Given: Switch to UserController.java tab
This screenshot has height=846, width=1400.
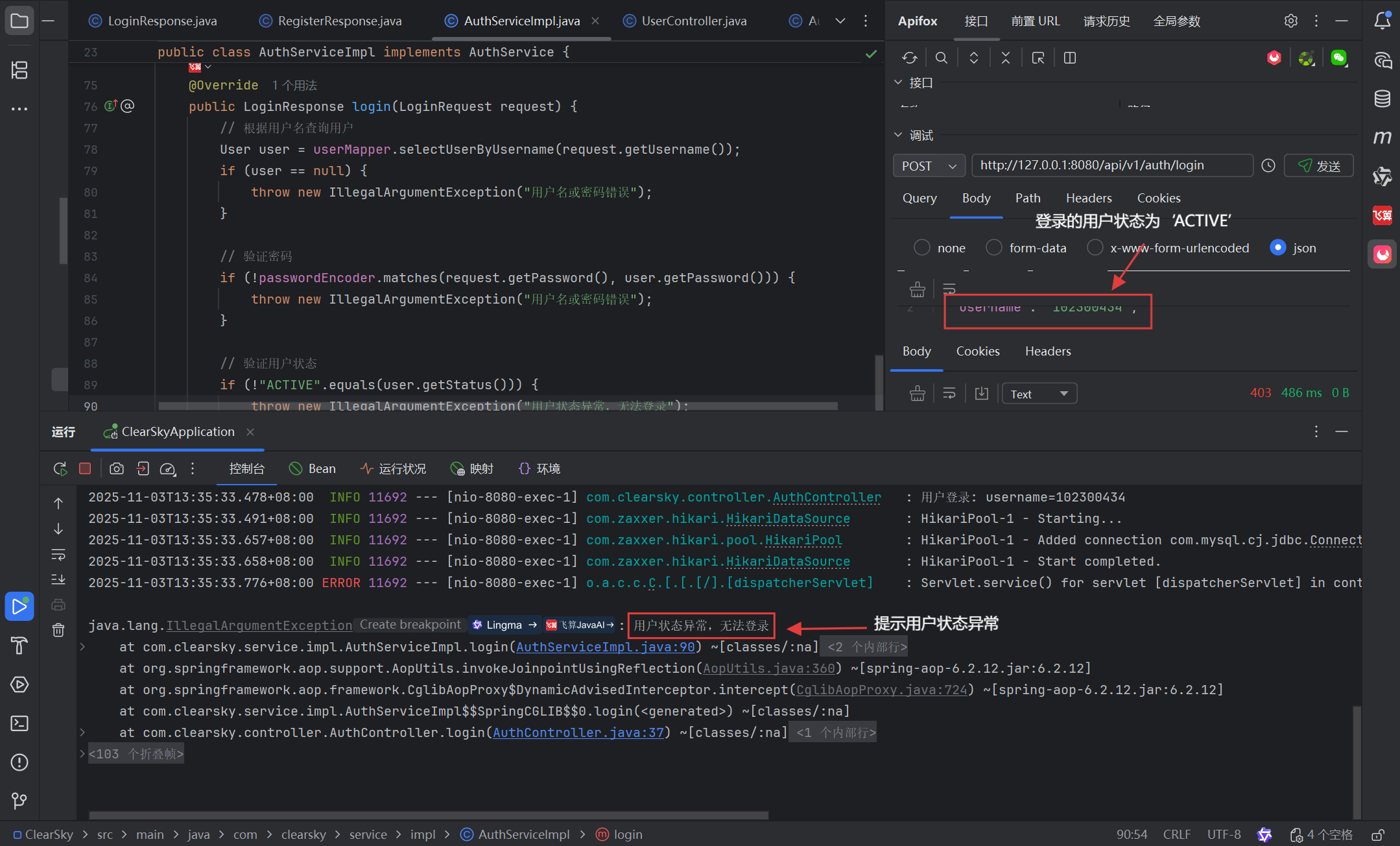Looking at the screenshot, I should 685,21.
